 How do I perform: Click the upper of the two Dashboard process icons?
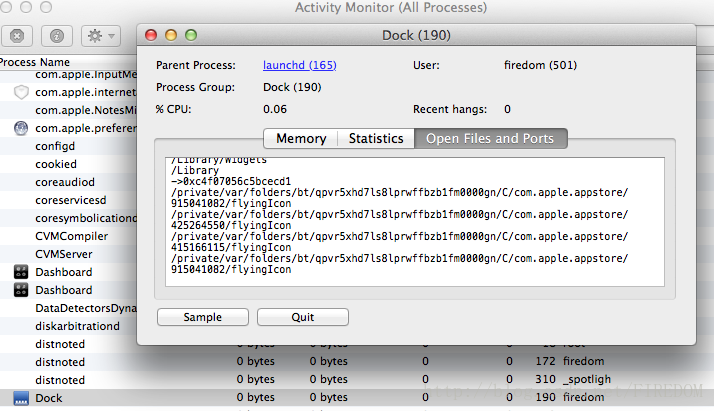(21, 272)
